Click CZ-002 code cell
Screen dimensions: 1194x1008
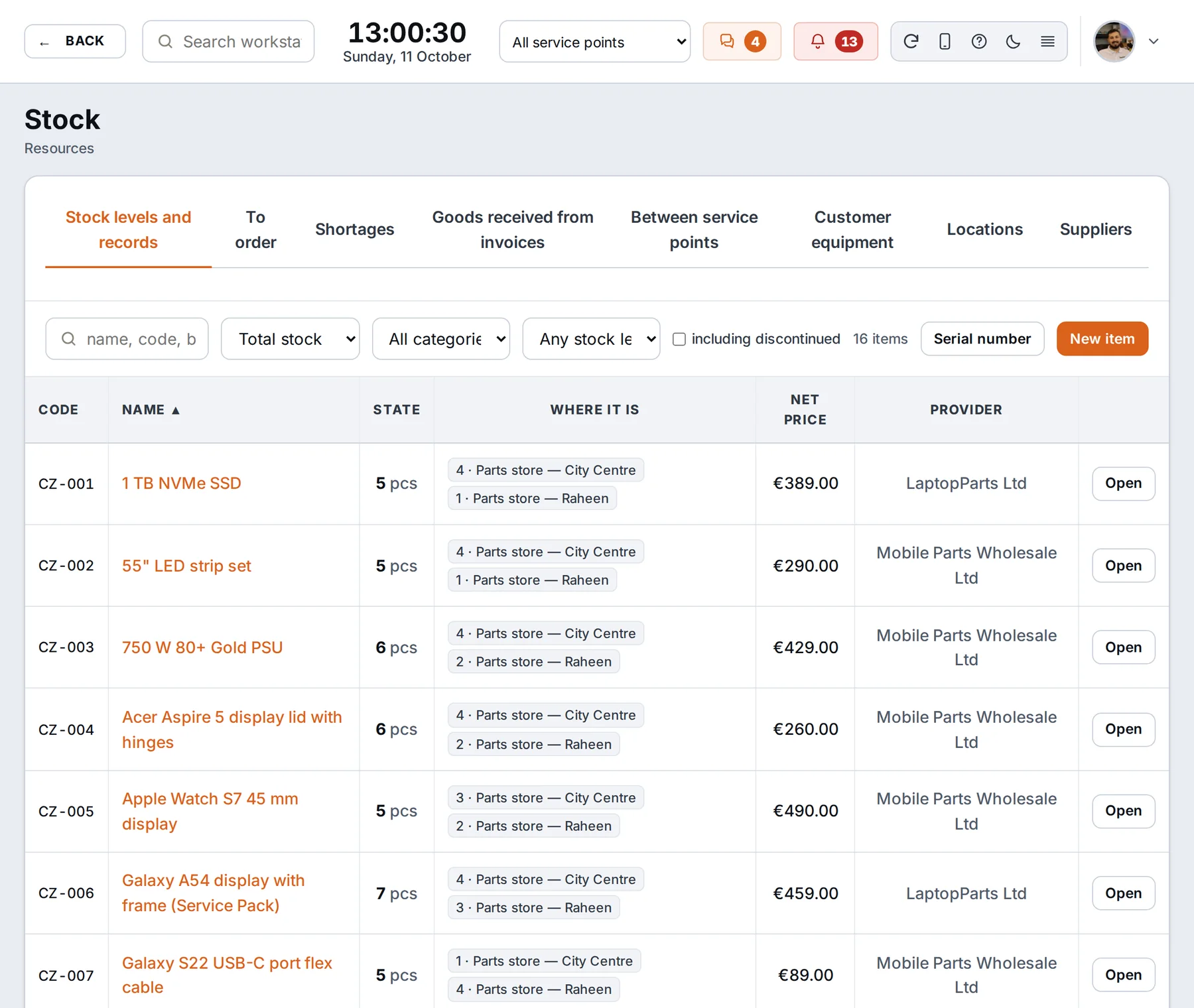tap(66, 566)
